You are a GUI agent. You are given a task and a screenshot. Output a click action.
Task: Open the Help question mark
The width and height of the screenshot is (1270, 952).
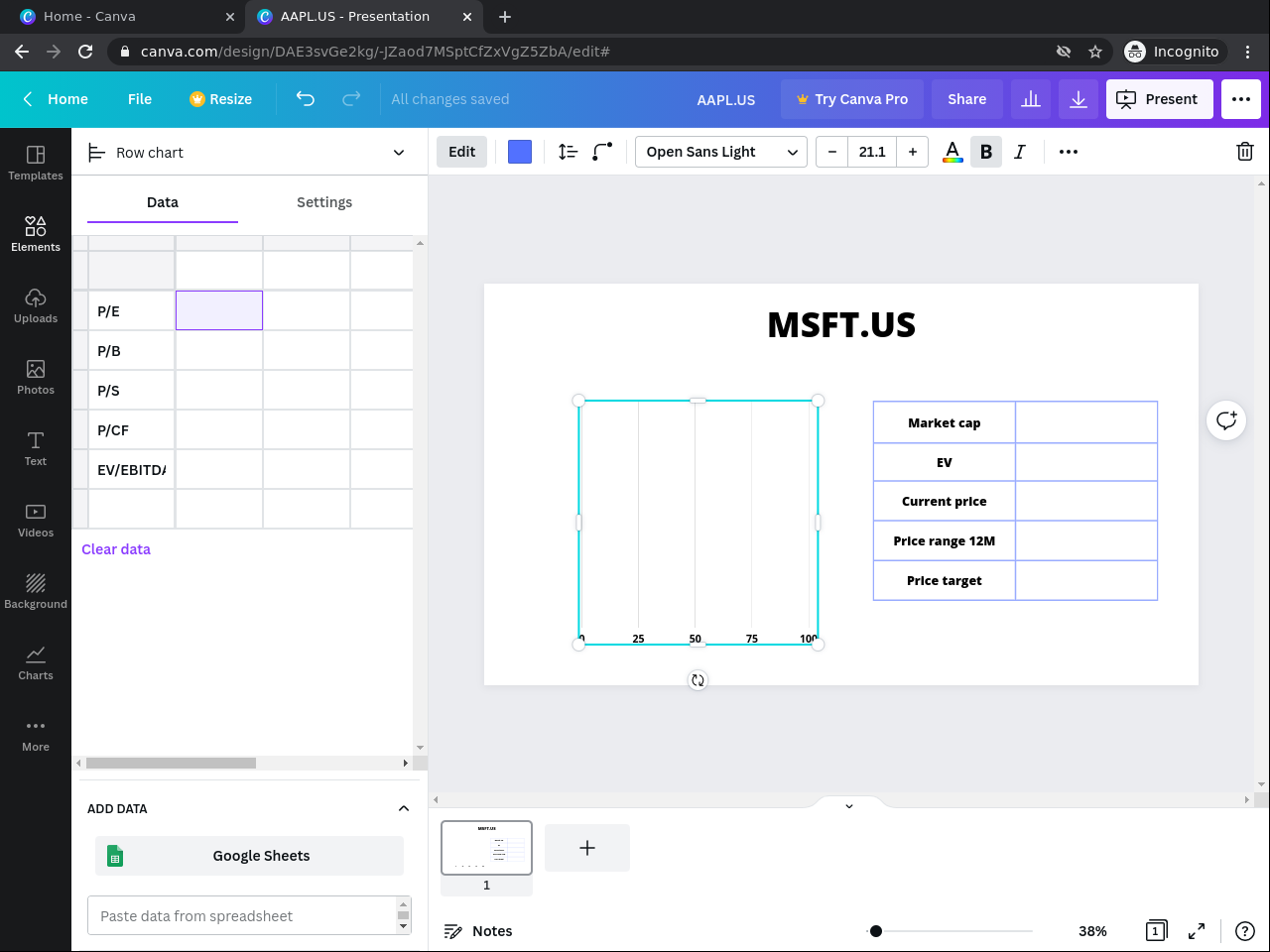tap(1245, 931)
